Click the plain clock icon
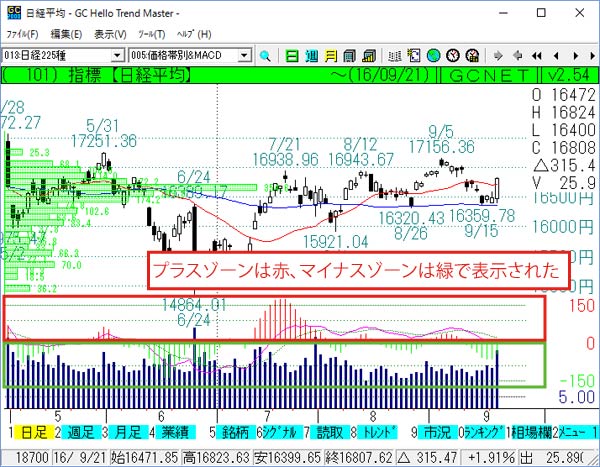 [453, 56]
